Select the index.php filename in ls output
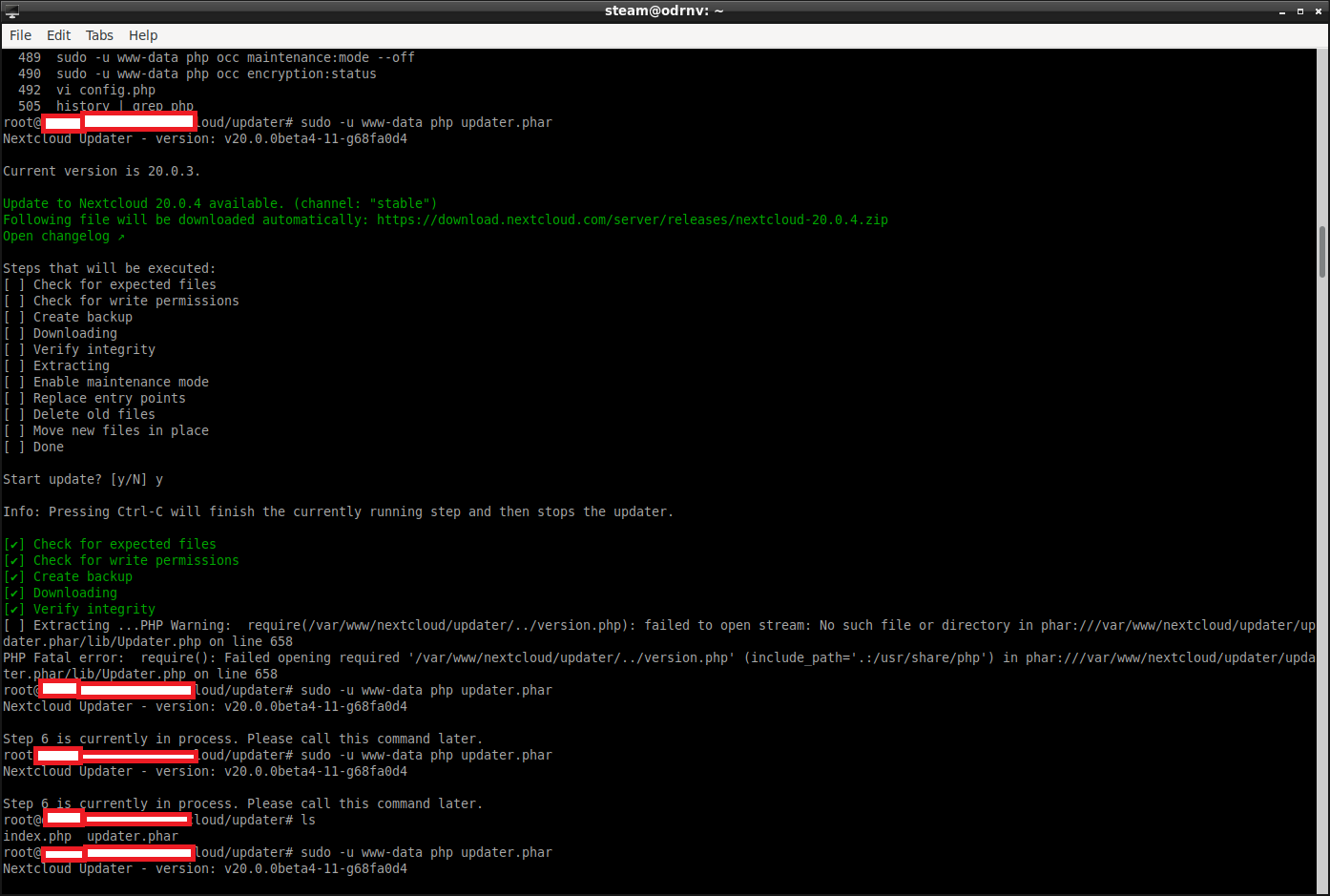The width and height of the screenshot is (1330, 896). pos(37,836)
